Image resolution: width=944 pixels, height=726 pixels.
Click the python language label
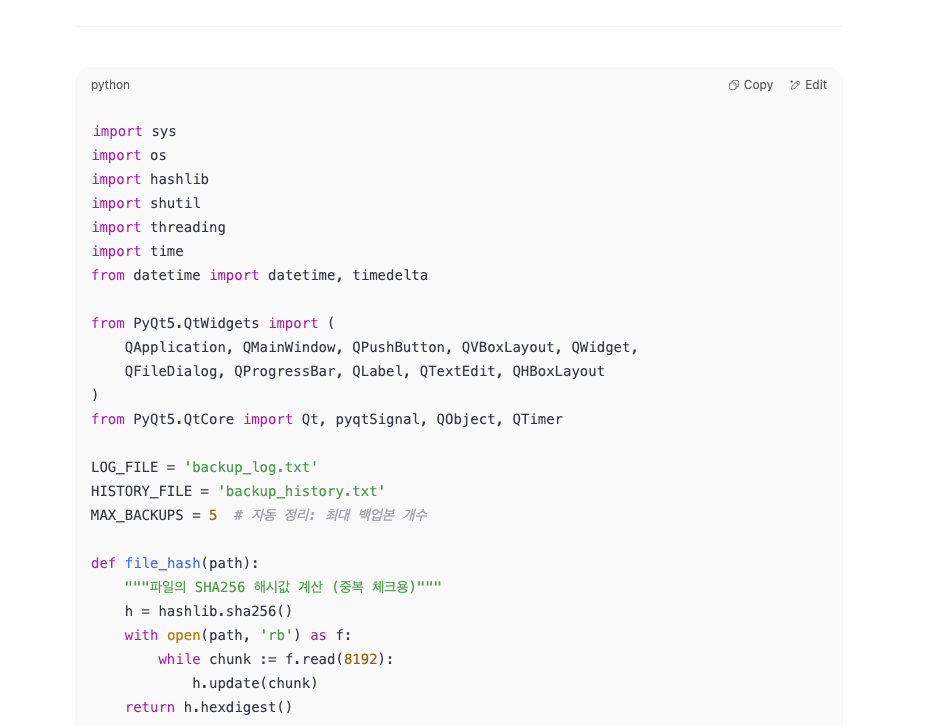tap(110, 85)
